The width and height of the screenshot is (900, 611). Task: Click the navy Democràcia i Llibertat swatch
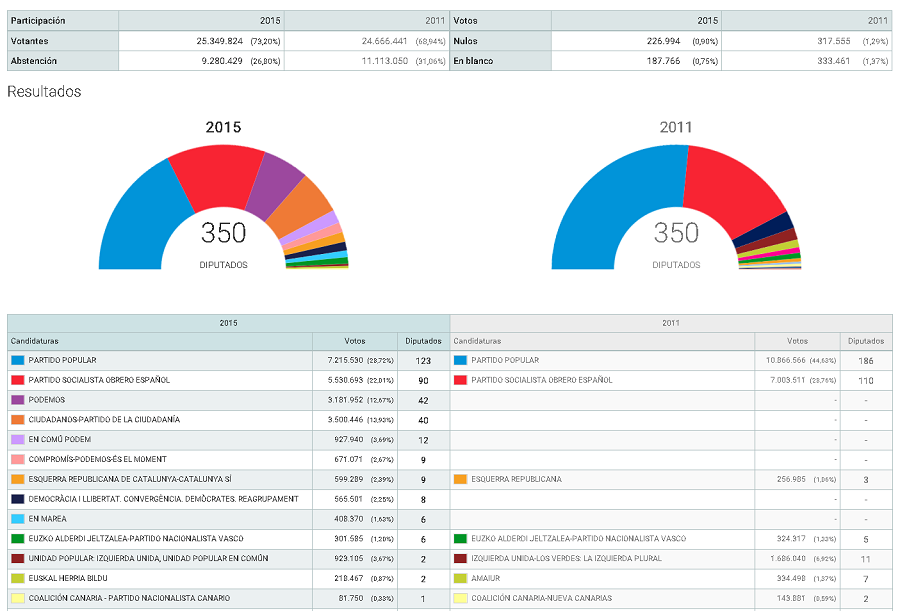(x=18, y=499)
